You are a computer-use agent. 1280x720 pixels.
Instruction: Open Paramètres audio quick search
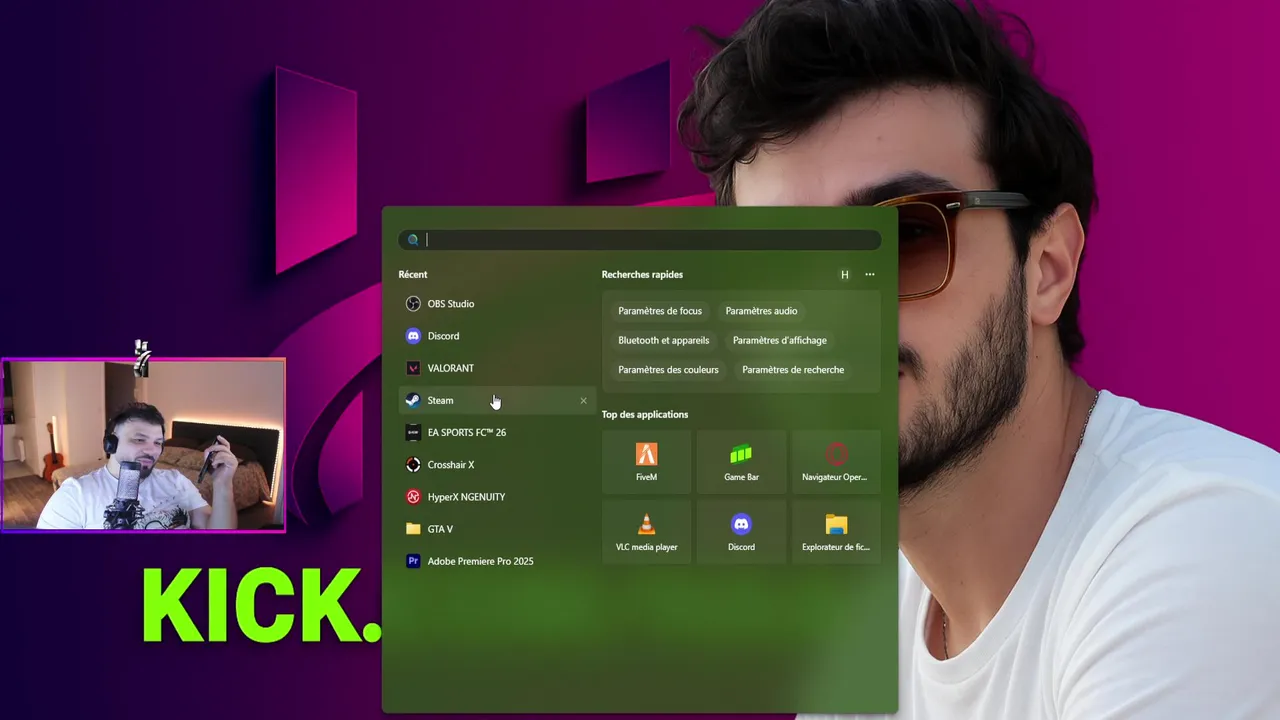(x=761, y=311)
